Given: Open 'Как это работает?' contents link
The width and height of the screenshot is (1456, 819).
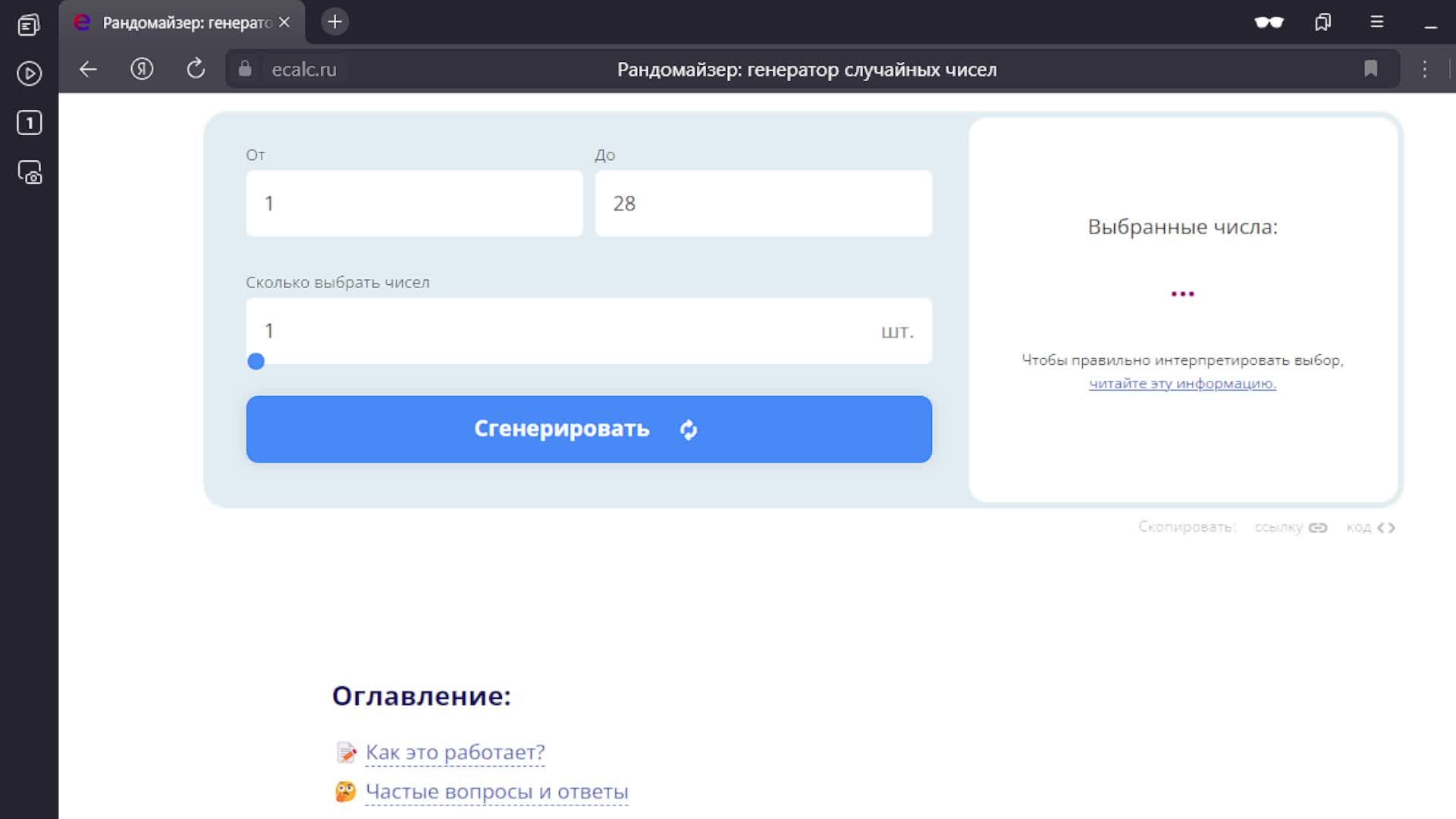Looking at the screenshot, I should [x=455, y=752].
